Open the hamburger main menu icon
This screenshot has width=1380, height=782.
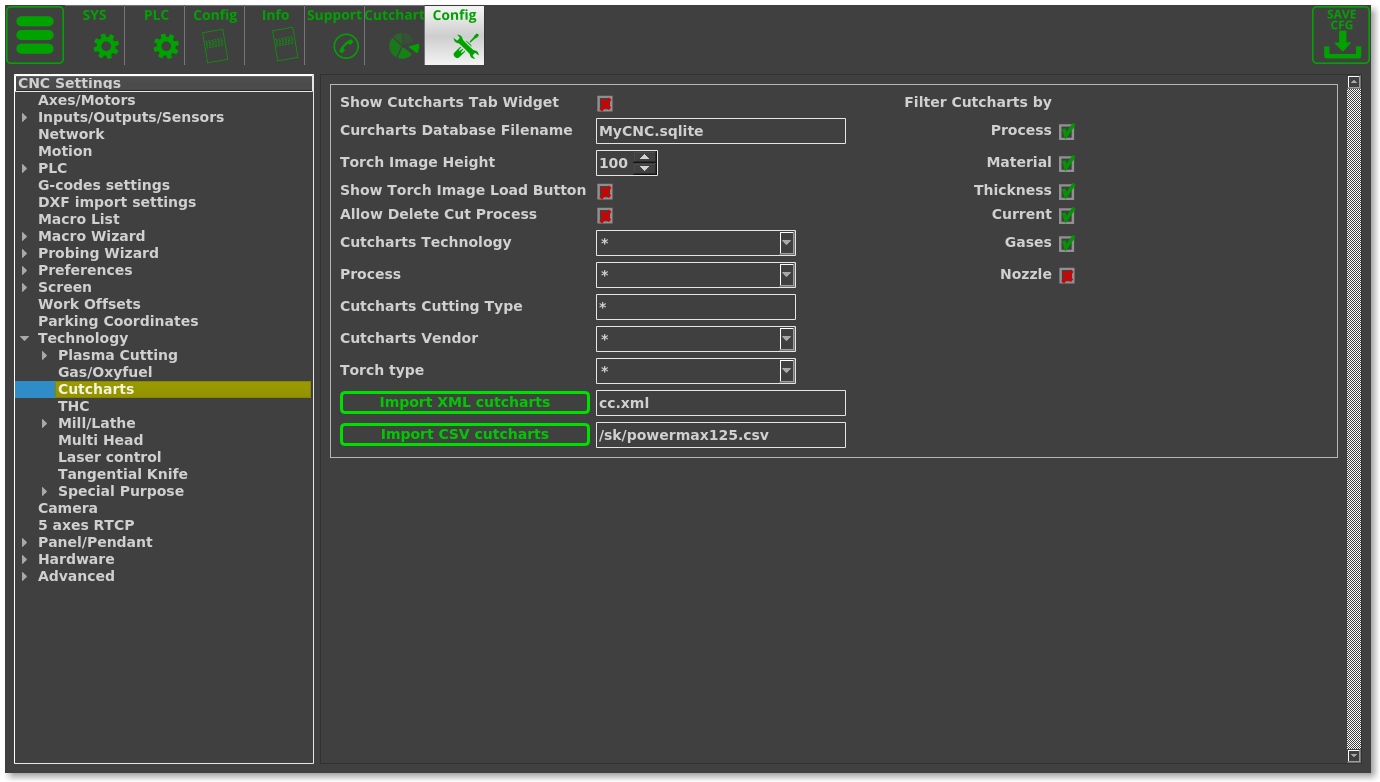(x=35, y=35)
